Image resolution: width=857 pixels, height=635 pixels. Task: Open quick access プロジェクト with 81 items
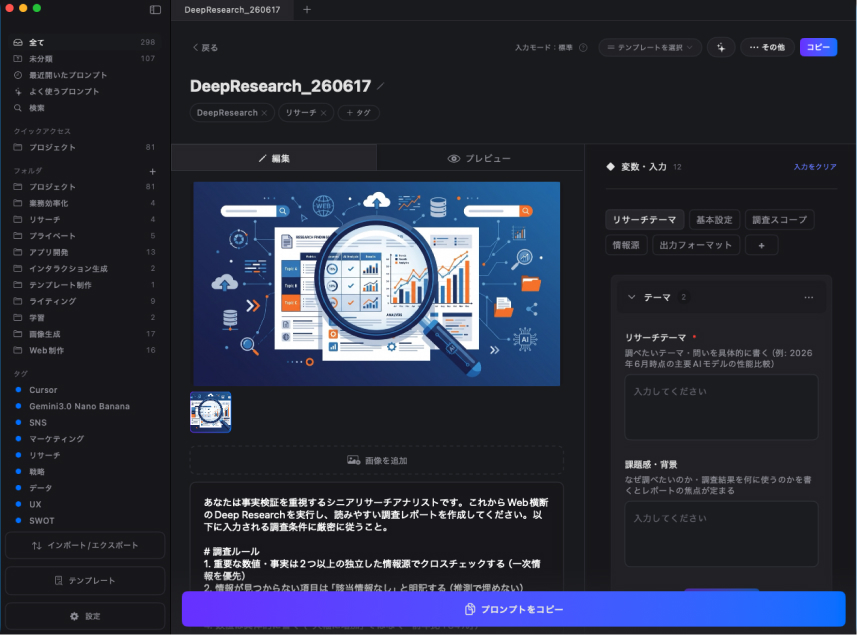pos(85,147)
